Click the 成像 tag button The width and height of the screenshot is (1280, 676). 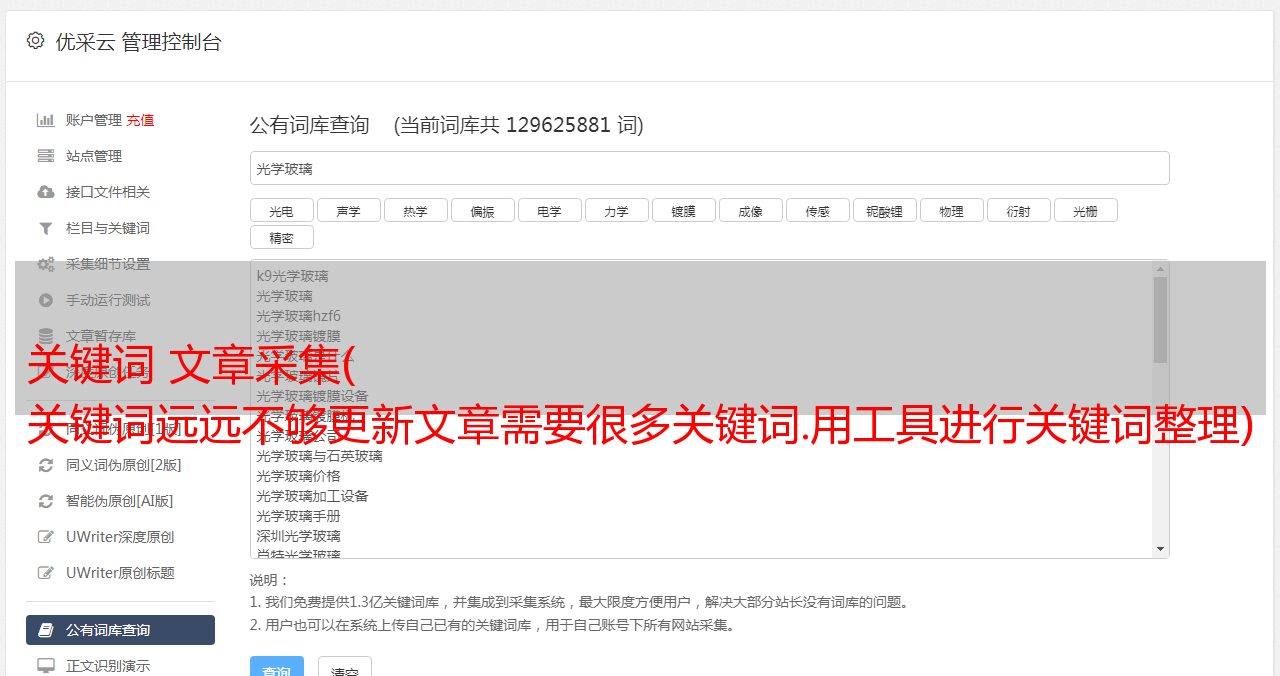[750, 210]
